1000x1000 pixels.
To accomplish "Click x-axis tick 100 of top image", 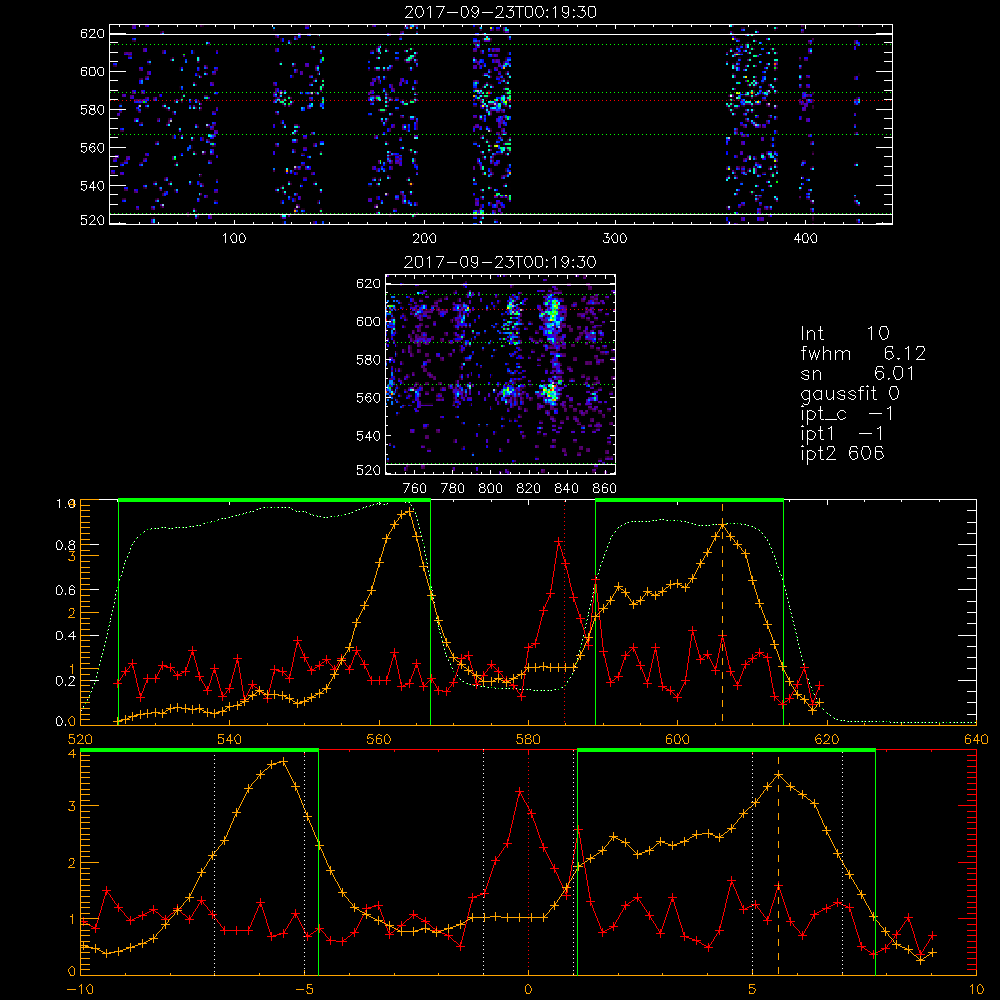I will point(234,239).
